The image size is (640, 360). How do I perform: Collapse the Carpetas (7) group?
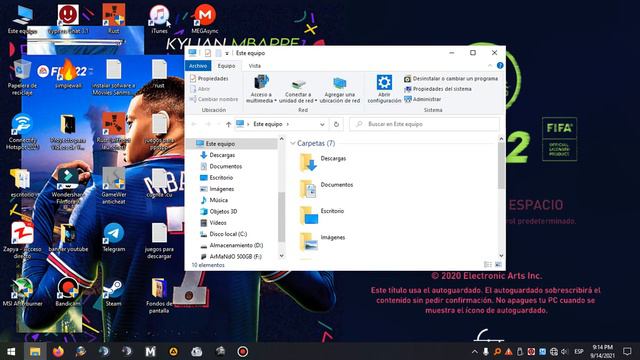pyautogui.click(x=293, y=143)
